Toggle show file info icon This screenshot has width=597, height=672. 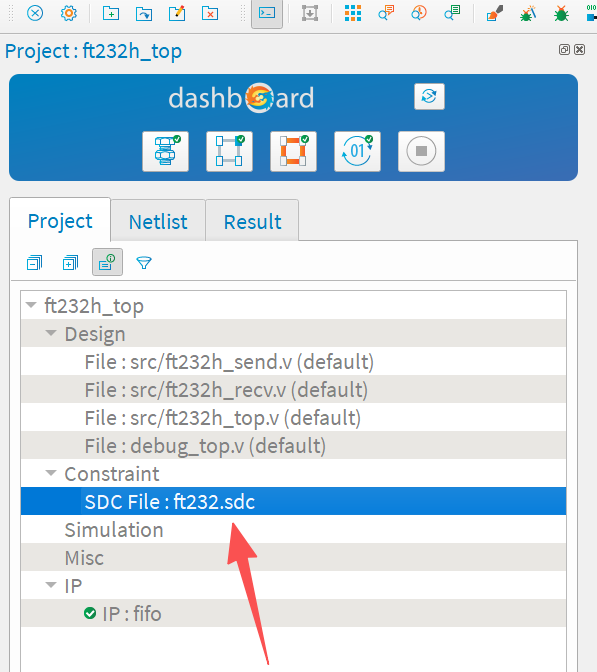click(x=107, y=262)
